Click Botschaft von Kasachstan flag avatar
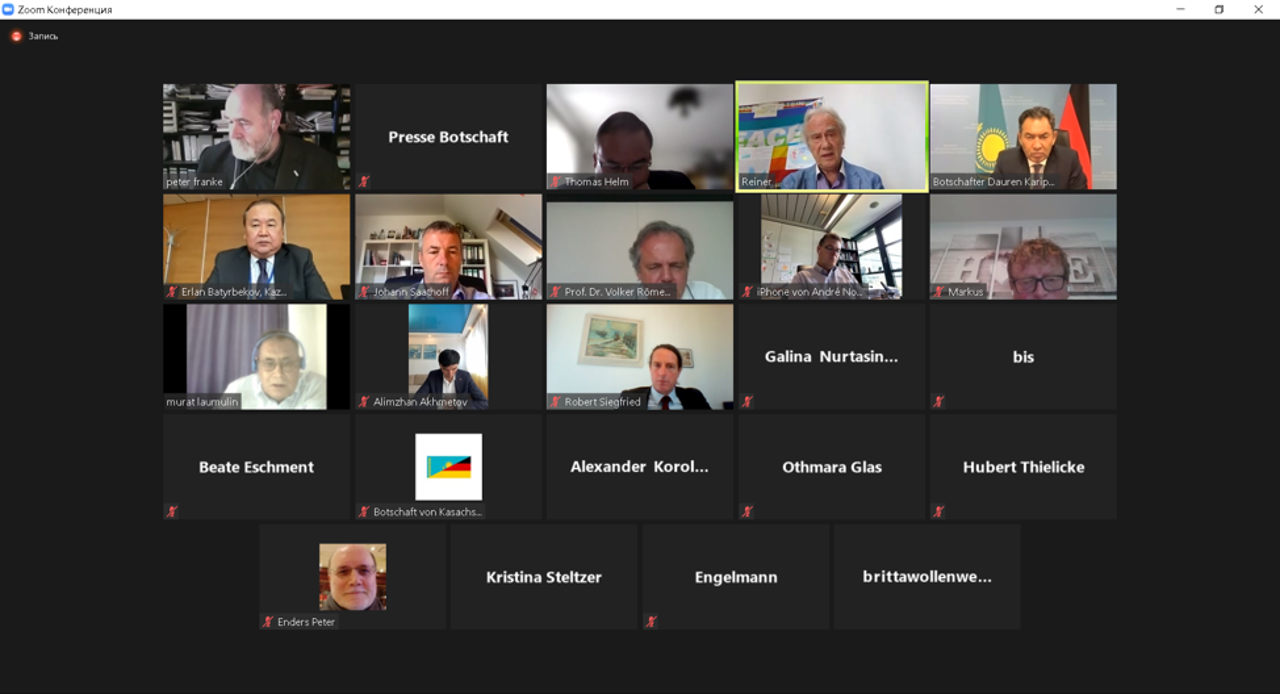Viewport: 1280px width, 694px height. [x=448, y=467]
